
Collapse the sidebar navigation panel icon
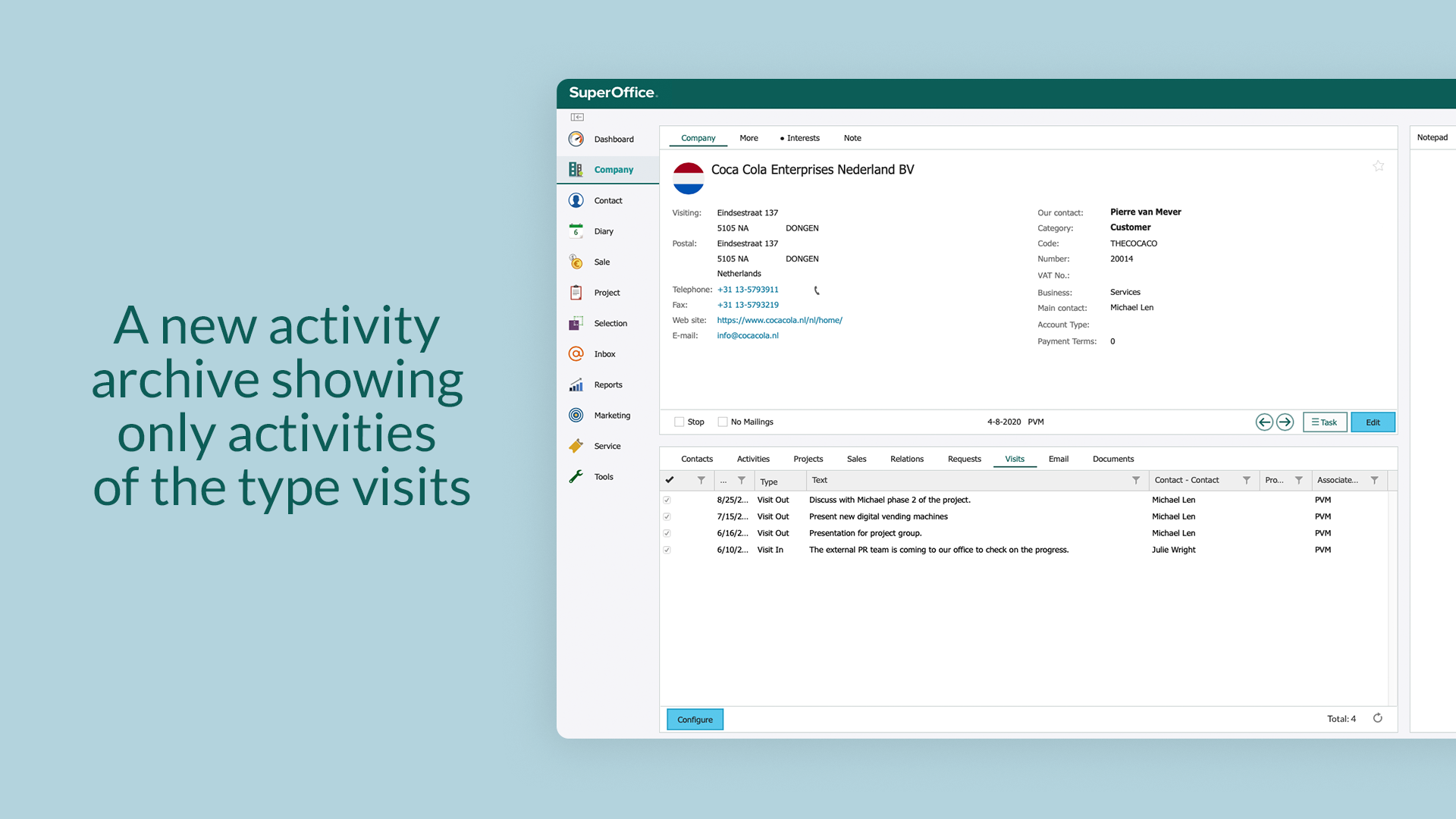click(577, 117)
